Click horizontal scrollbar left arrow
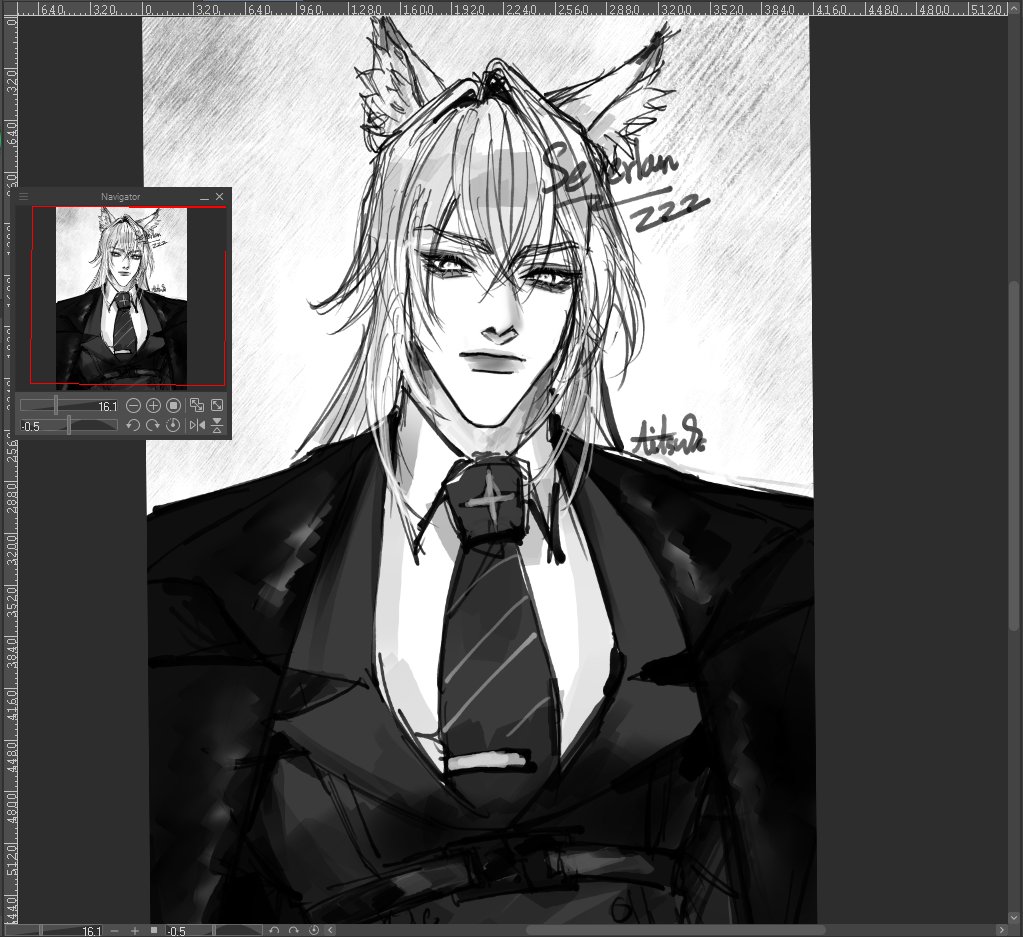Viewport: 1023px width, 937px height. (331, 930)
